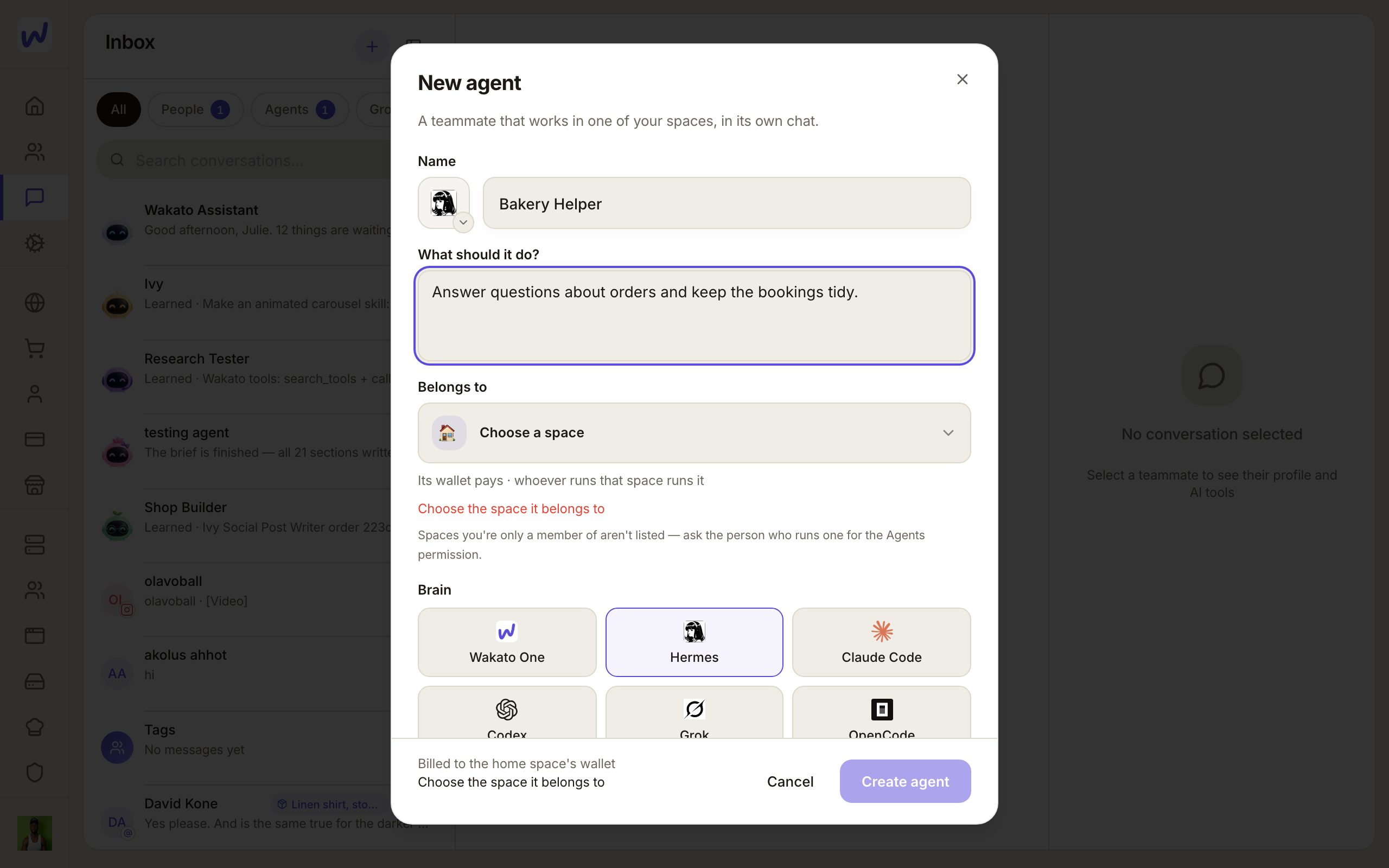Click the agent Name field Bakery Helper
The height and width of the screenshot is (868, 1389).
tap(727, 203)
